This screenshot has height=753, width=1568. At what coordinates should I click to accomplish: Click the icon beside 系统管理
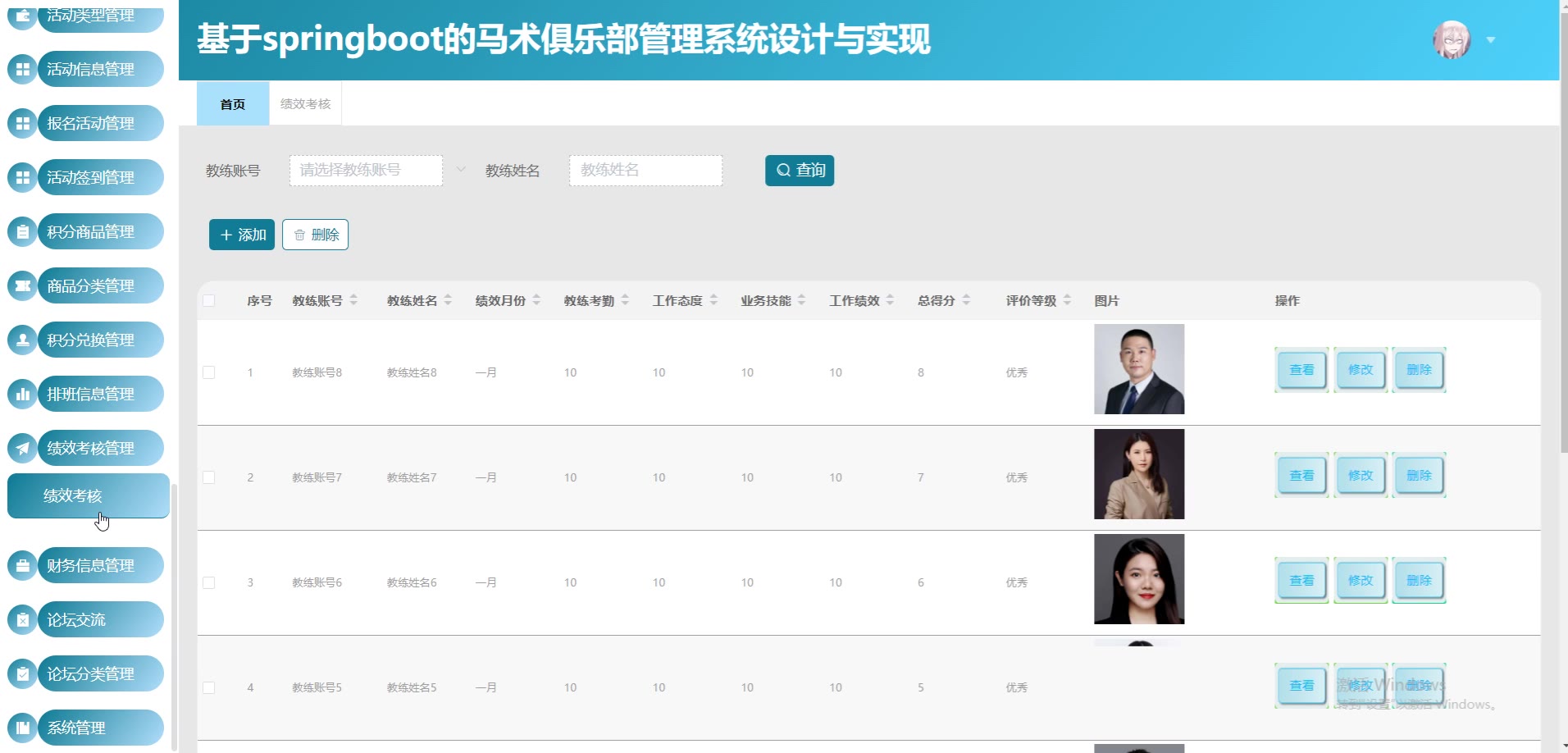point(22,728)
